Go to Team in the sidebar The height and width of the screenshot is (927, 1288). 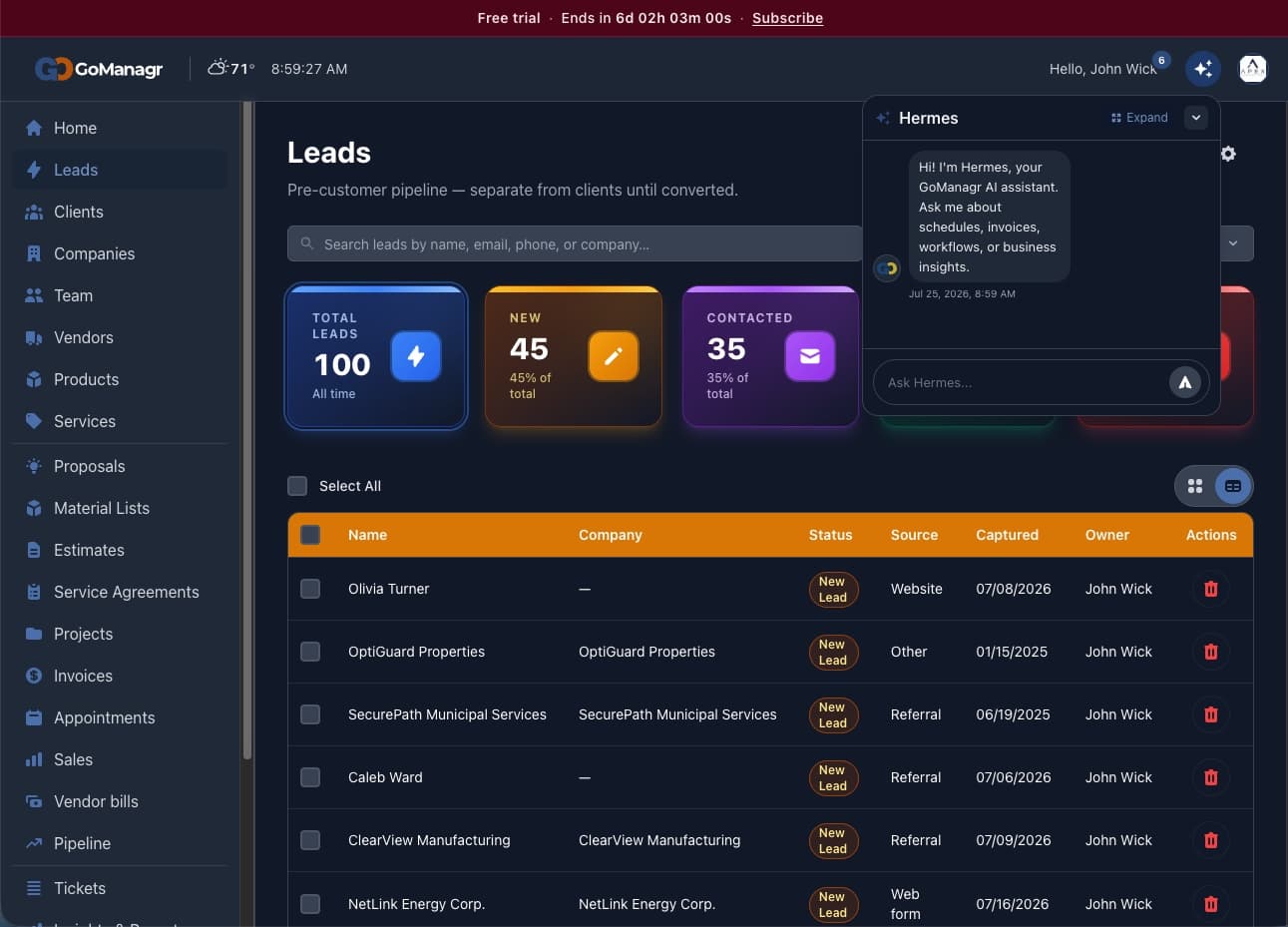pos(120,295)
